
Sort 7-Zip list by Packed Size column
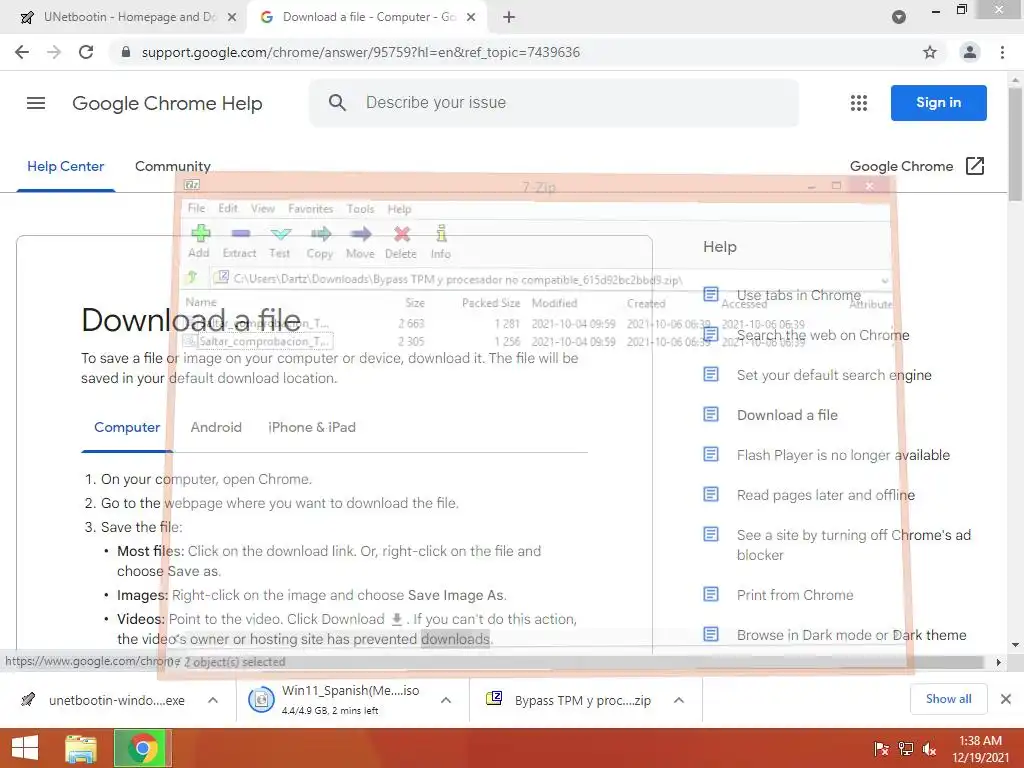click(490, 303)
